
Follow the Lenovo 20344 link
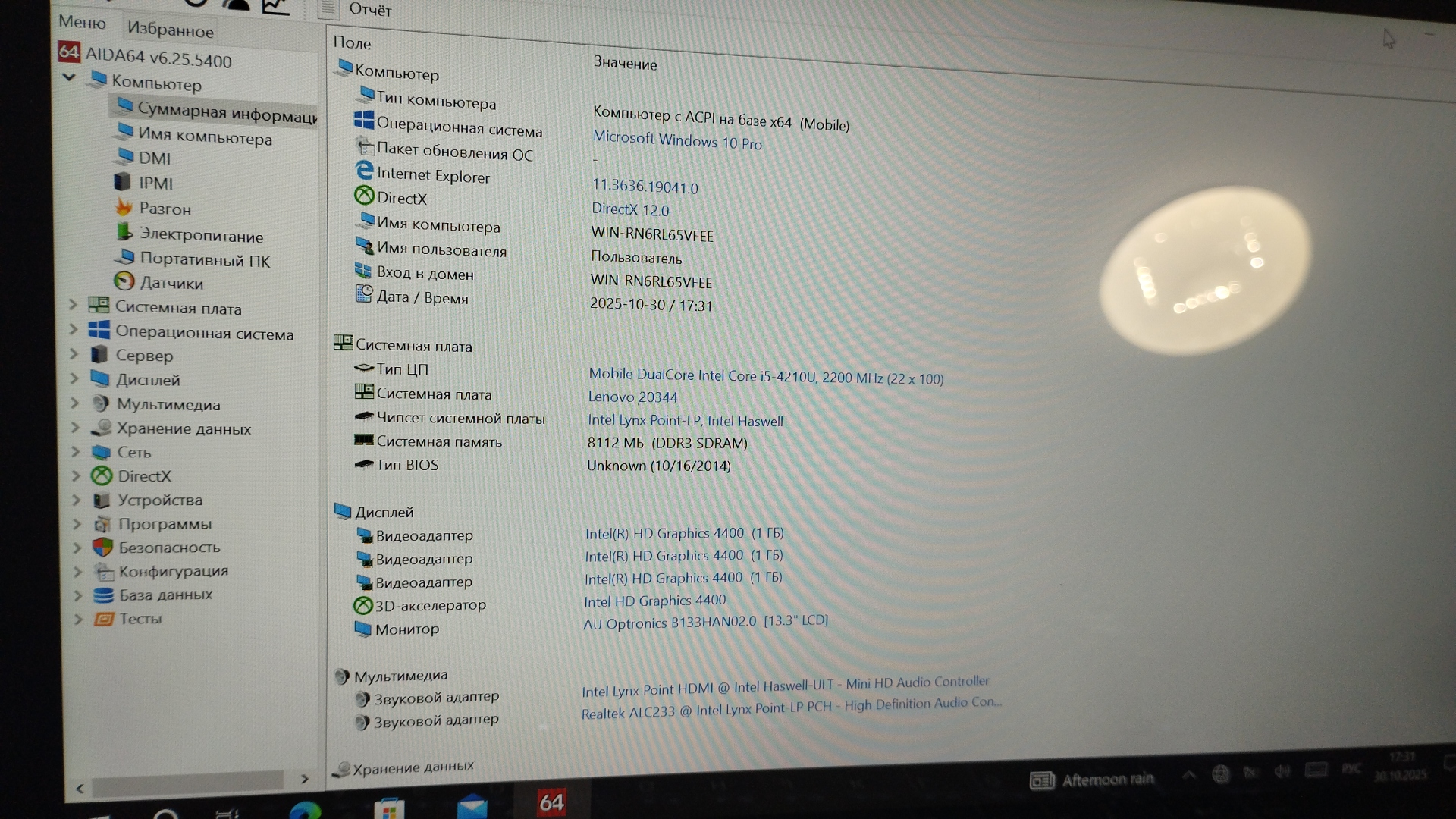632,397
